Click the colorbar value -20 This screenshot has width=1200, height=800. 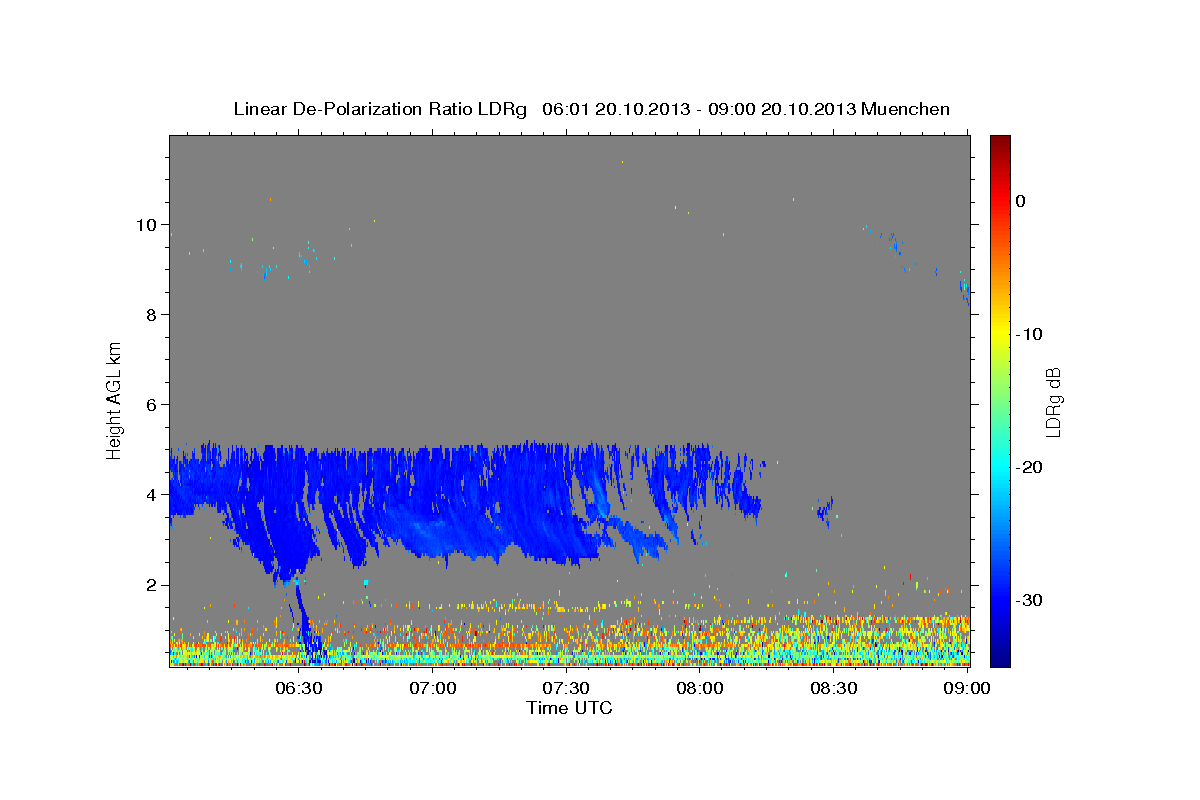coord(1030,467)
